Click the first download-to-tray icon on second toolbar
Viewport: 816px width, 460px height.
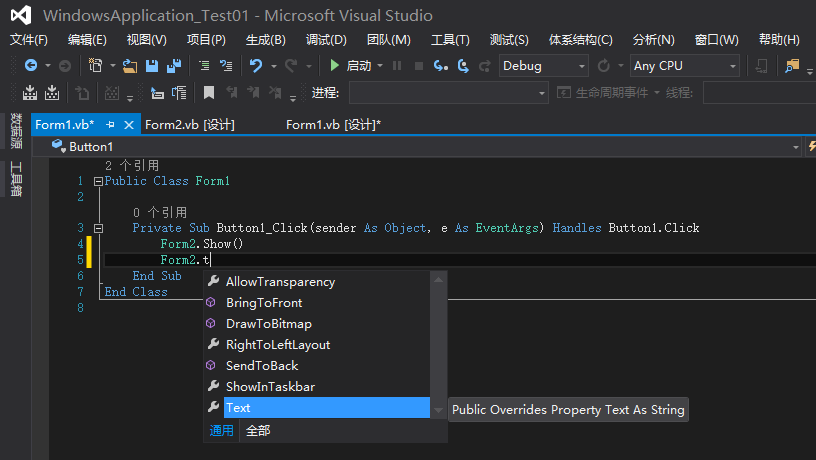pos(30,93)
